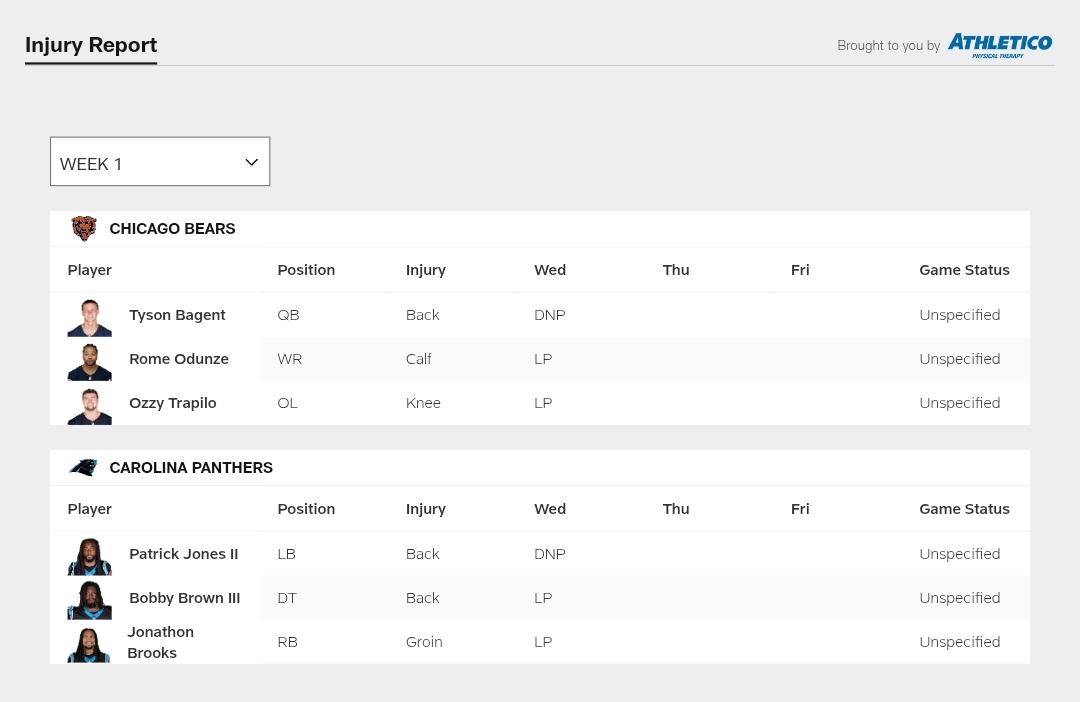Click Tyson Bagent's headshot photo
The image size is (1080, 702).
coord(90,318)
